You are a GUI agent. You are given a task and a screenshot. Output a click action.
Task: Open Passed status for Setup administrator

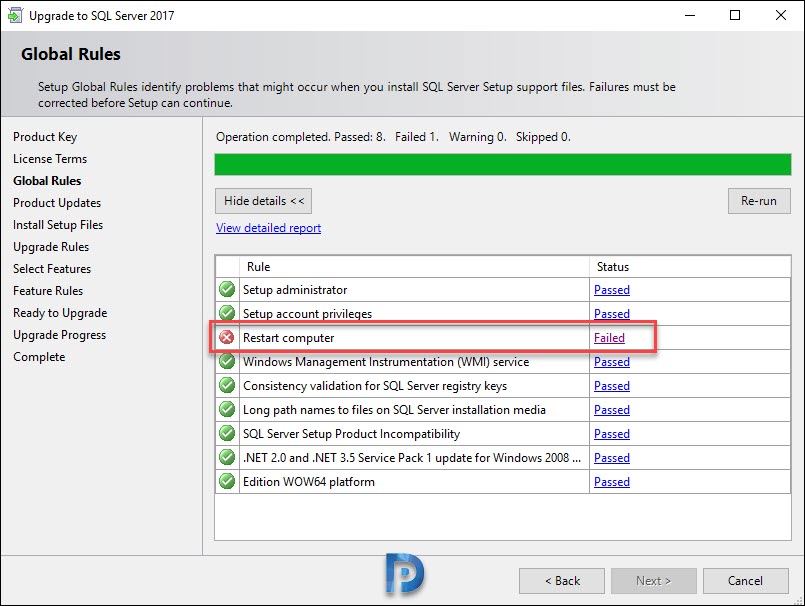click(x=611, y=290)
